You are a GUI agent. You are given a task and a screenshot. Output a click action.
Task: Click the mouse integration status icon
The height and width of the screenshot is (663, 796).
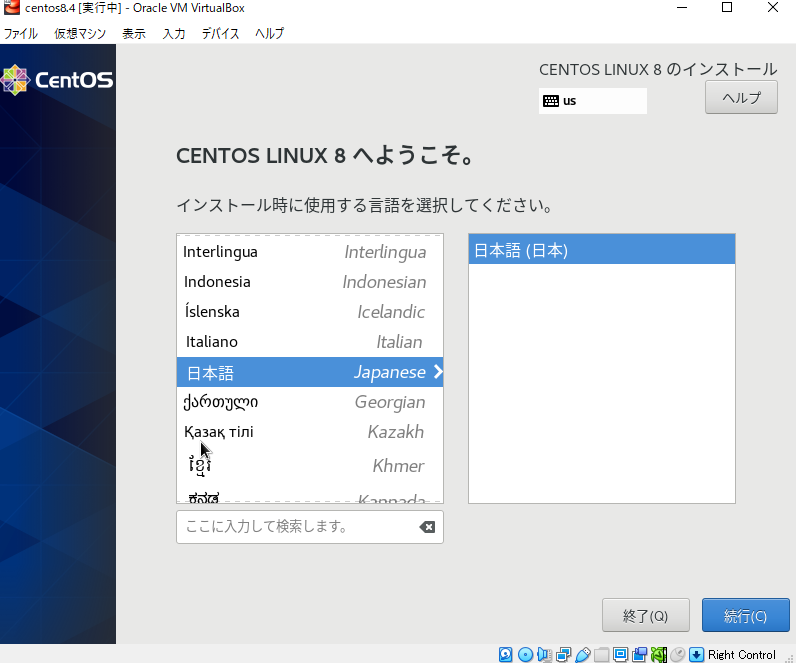pyautogui.click(x=677, y=654)
